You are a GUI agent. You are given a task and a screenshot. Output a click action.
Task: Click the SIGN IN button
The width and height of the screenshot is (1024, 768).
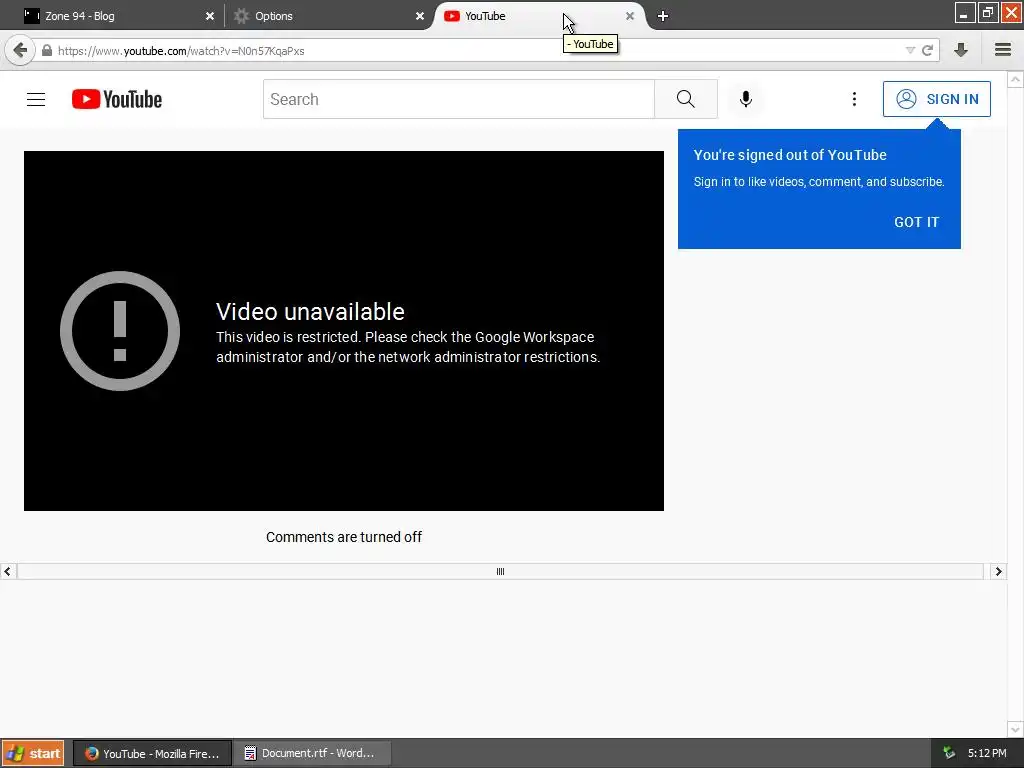(936, 99)
